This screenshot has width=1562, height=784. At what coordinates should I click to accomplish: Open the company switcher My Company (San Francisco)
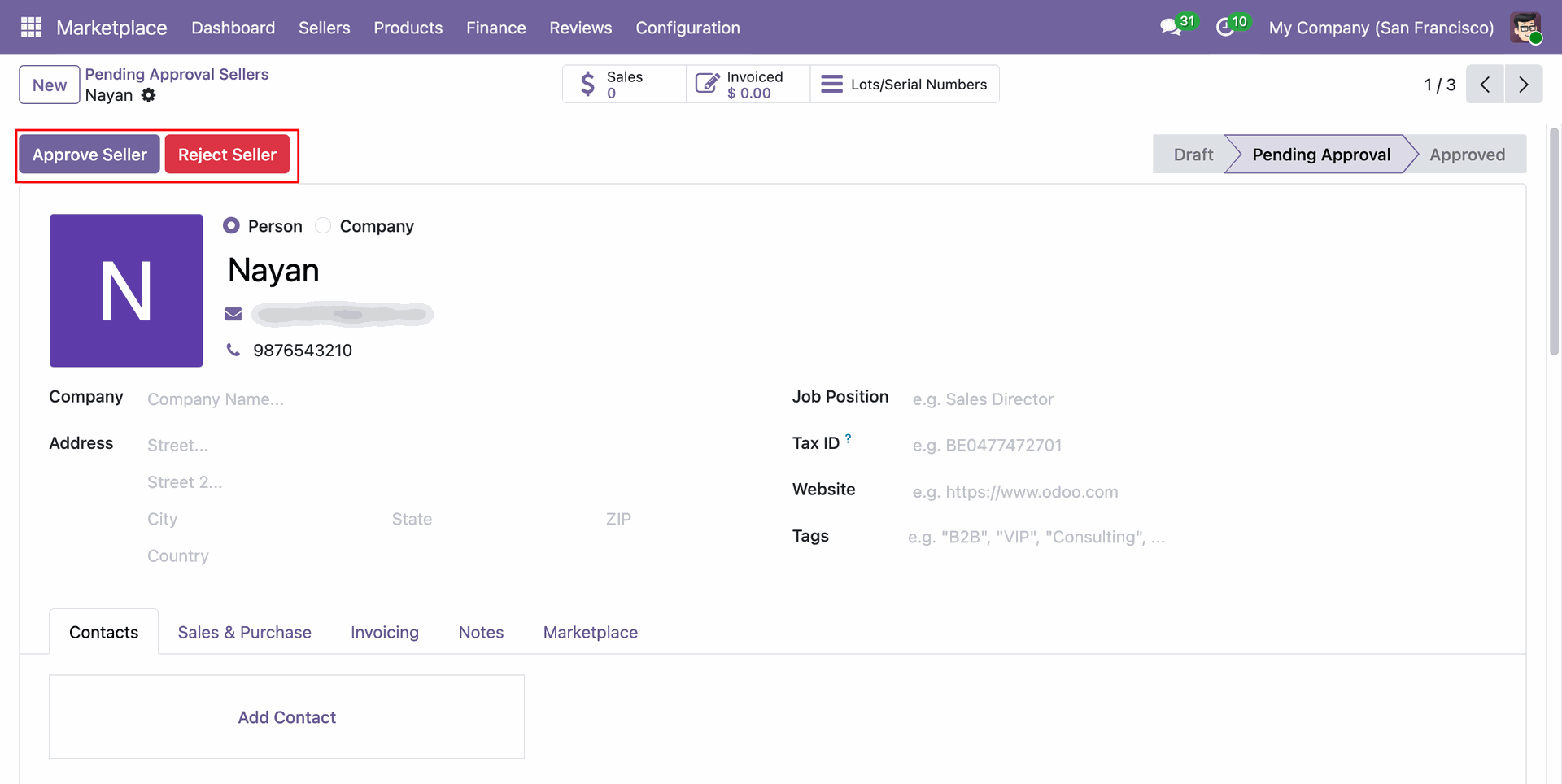click(x=1381, y=28)
